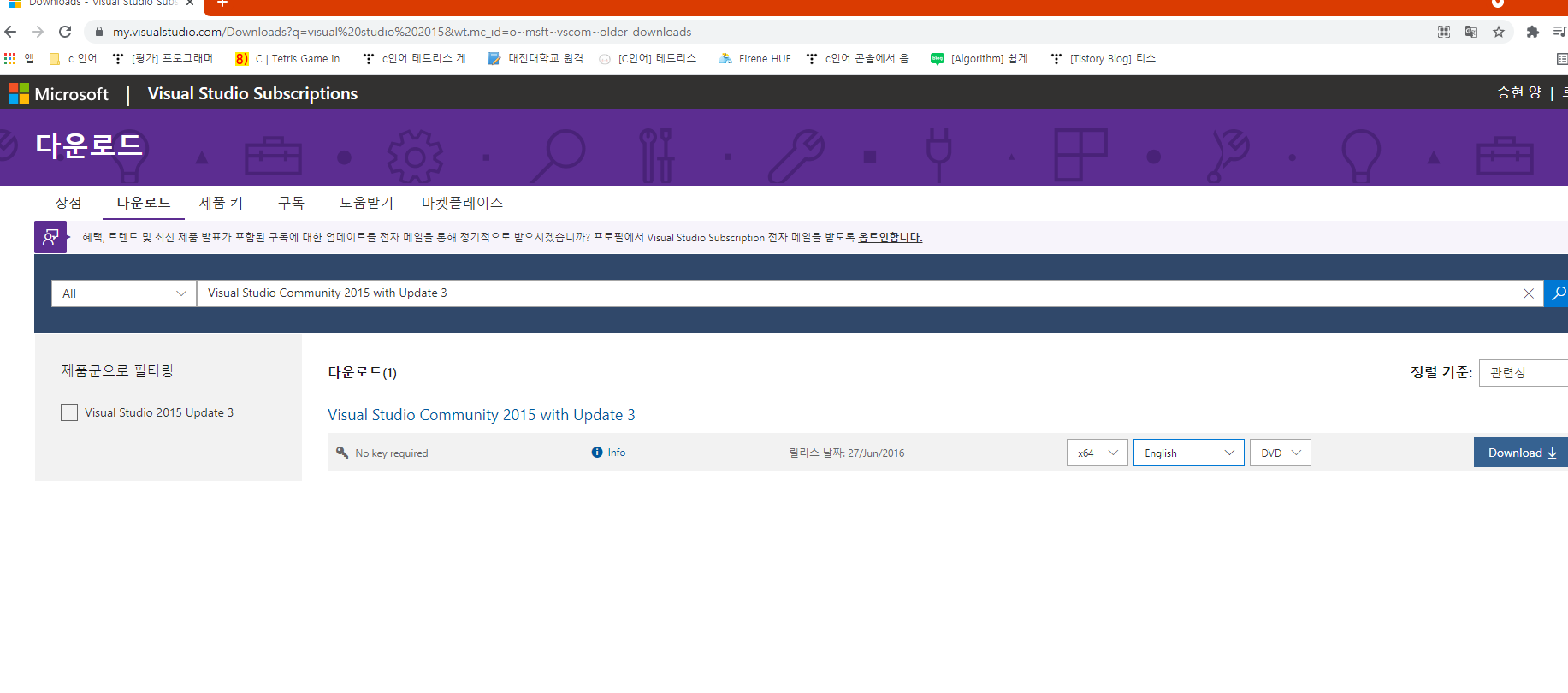Open Visual Studio Community 2015 with Update 3 link
This screenshot has height=693, width=1568.
tap(482, 415)
